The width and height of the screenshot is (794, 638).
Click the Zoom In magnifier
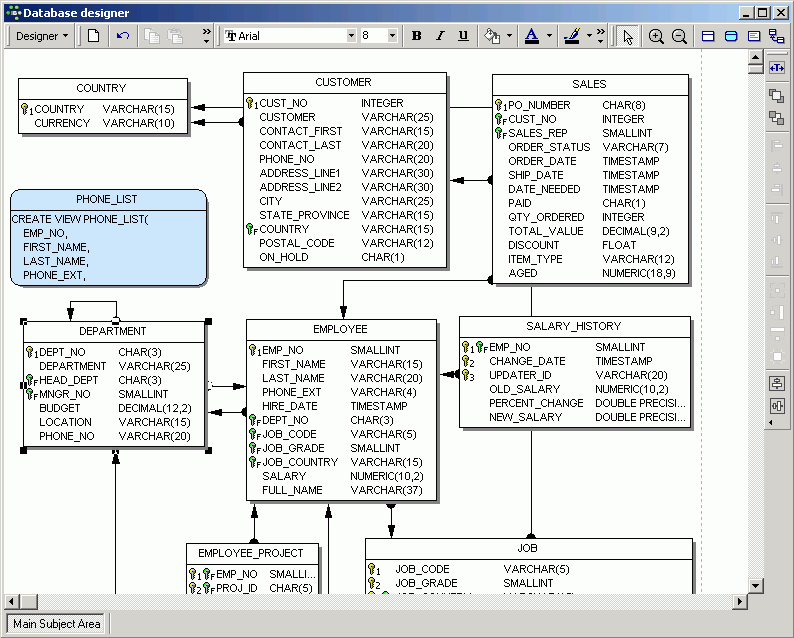click(656, 36)
